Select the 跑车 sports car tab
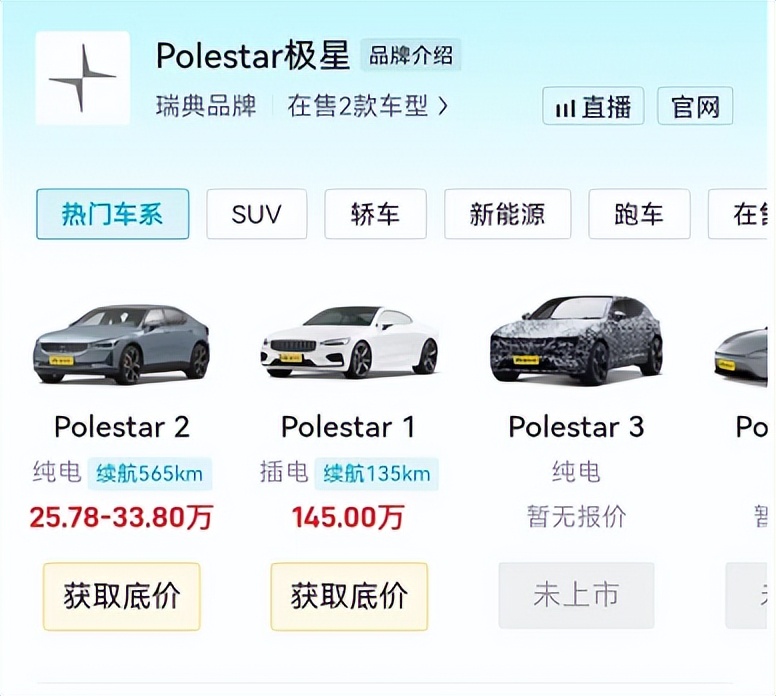 click(639, 214)
